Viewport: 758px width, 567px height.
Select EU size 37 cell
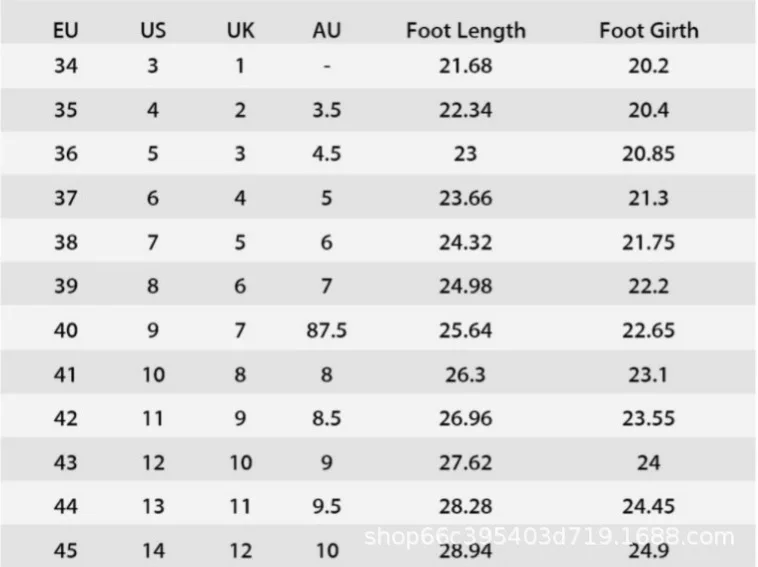pyautogui.click(x=65, y=198)
